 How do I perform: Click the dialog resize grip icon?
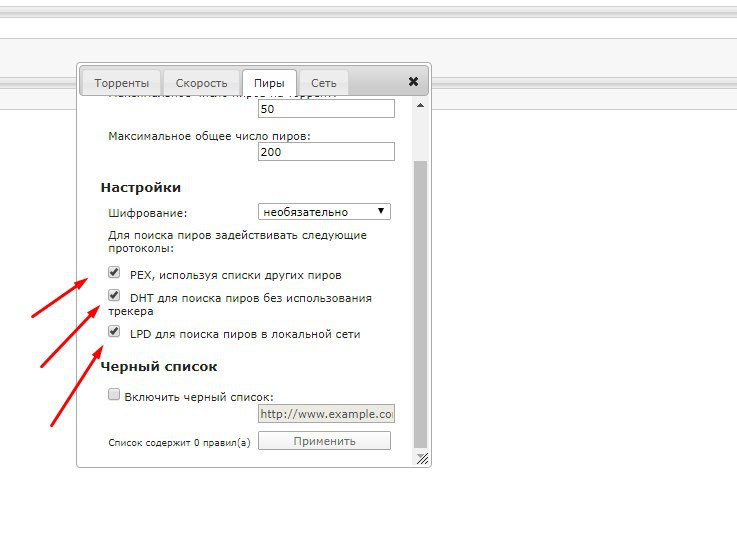(422, 459)
